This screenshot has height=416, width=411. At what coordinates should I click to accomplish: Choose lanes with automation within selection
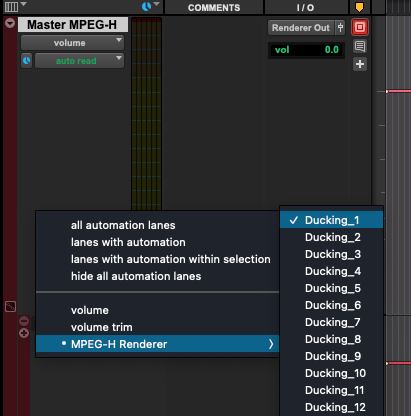tap(157, 259)
